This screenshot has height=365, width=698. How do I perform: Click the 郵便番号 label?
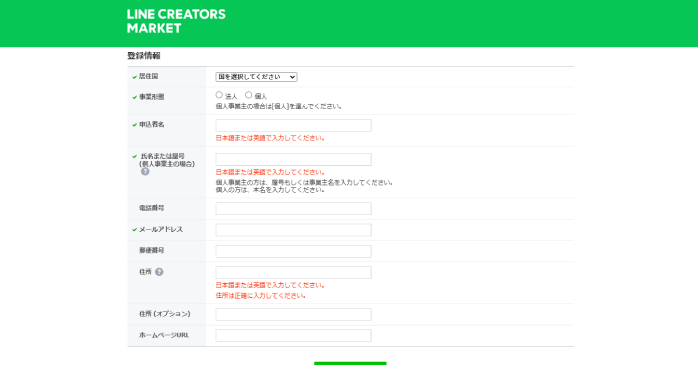point(151,251)
